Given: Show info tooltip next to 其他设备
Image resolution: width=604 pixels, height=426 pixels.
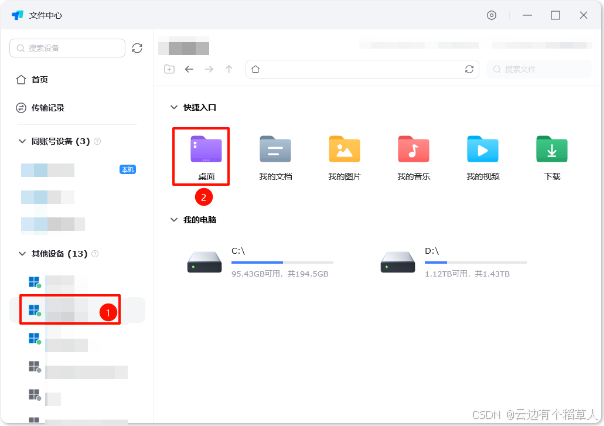Looking at the screenshot, I should (95, 253).
